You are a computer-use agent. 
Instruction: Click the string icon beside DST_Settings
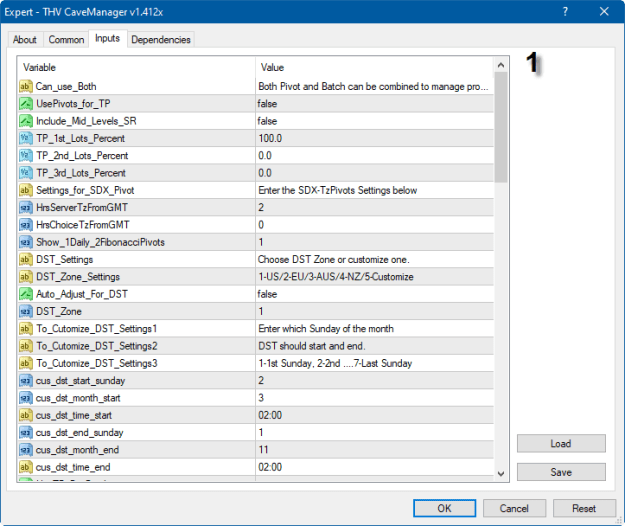click(26, 259)
